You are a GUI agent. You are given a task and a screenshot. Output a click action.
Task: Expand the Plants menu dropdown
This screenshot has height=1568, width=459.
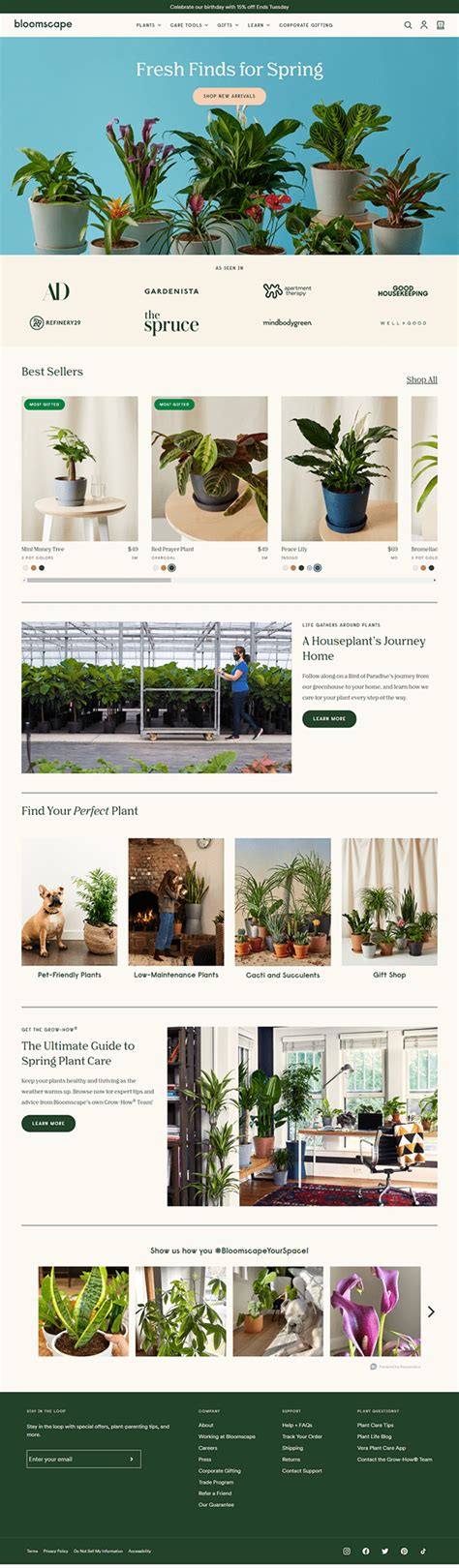[x=148, y=25]
